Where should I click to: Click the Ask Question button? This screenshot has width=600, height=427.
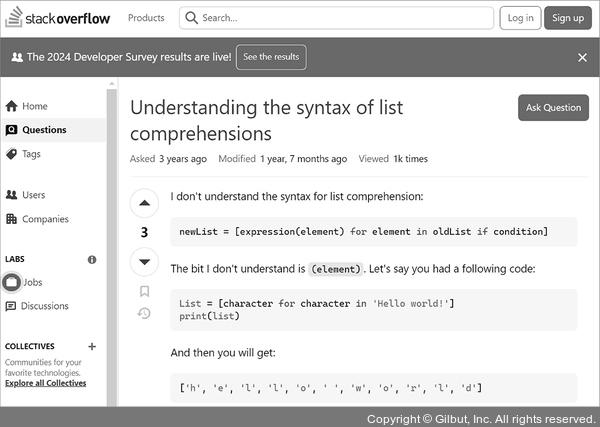click(x=553, y=108)
